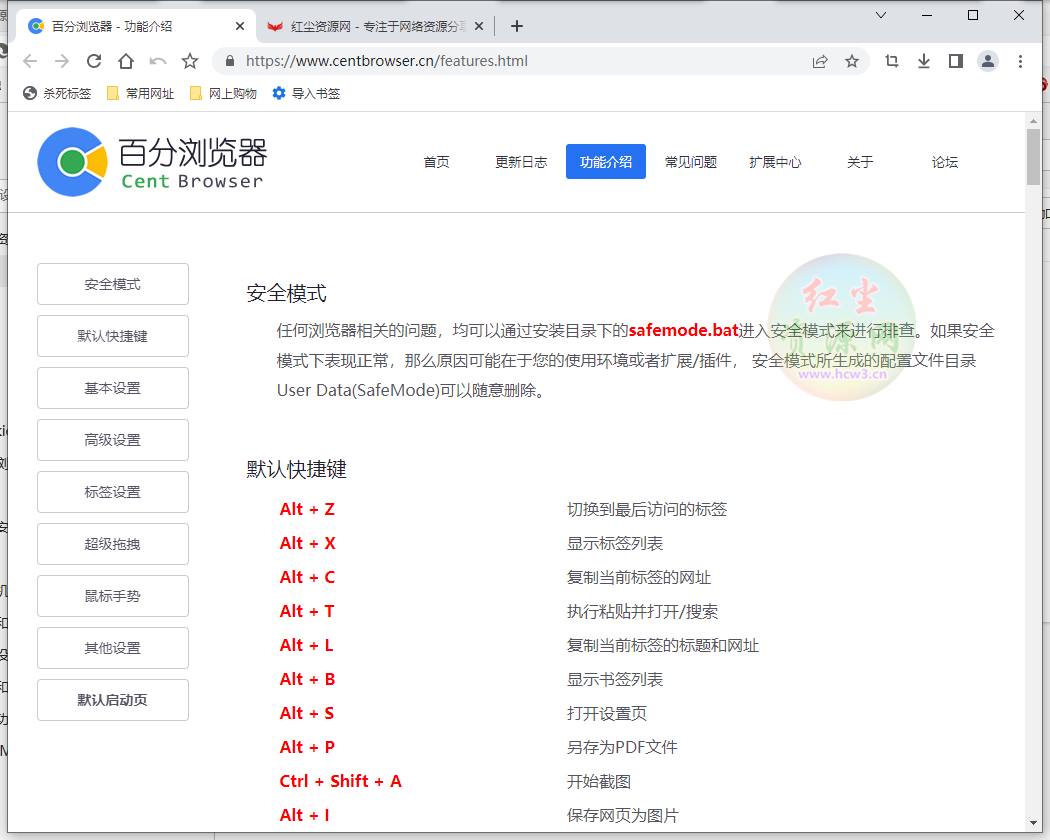The width and height of the screenshot is (1050, 840).
Task: Click the Alt + S shortcut text
Action: [x=306, y=713]
